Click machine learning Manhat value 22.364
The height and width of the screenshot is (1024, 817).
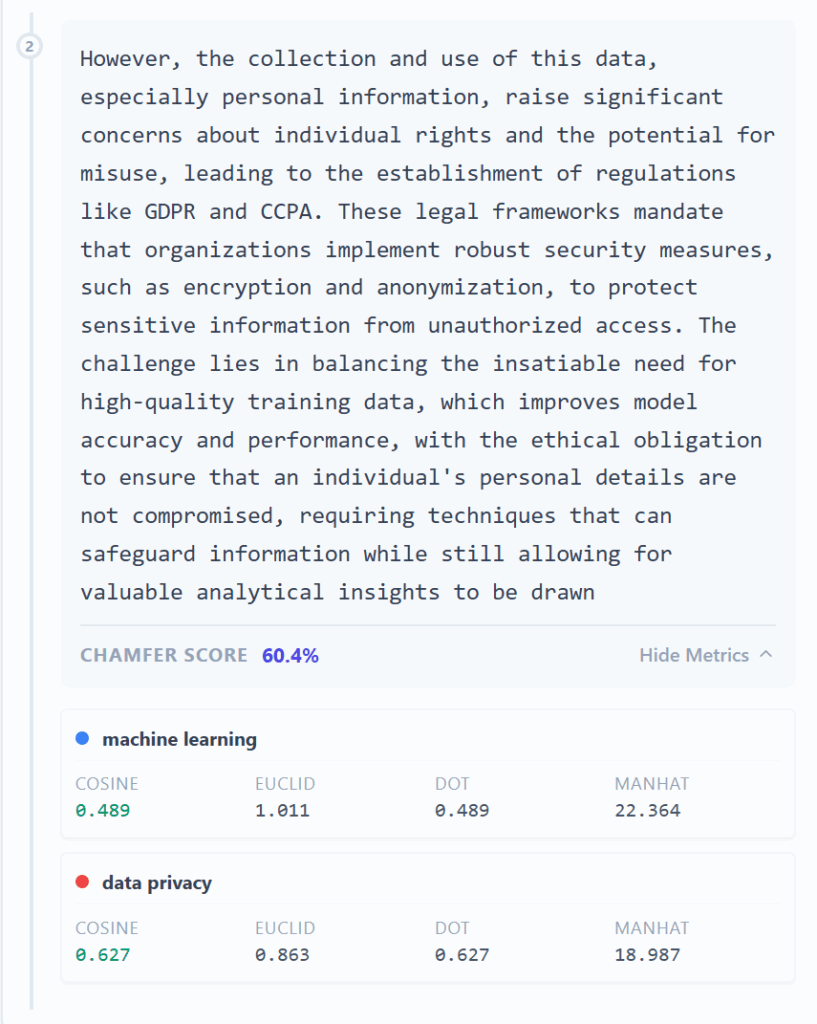(x=647, y=810)
